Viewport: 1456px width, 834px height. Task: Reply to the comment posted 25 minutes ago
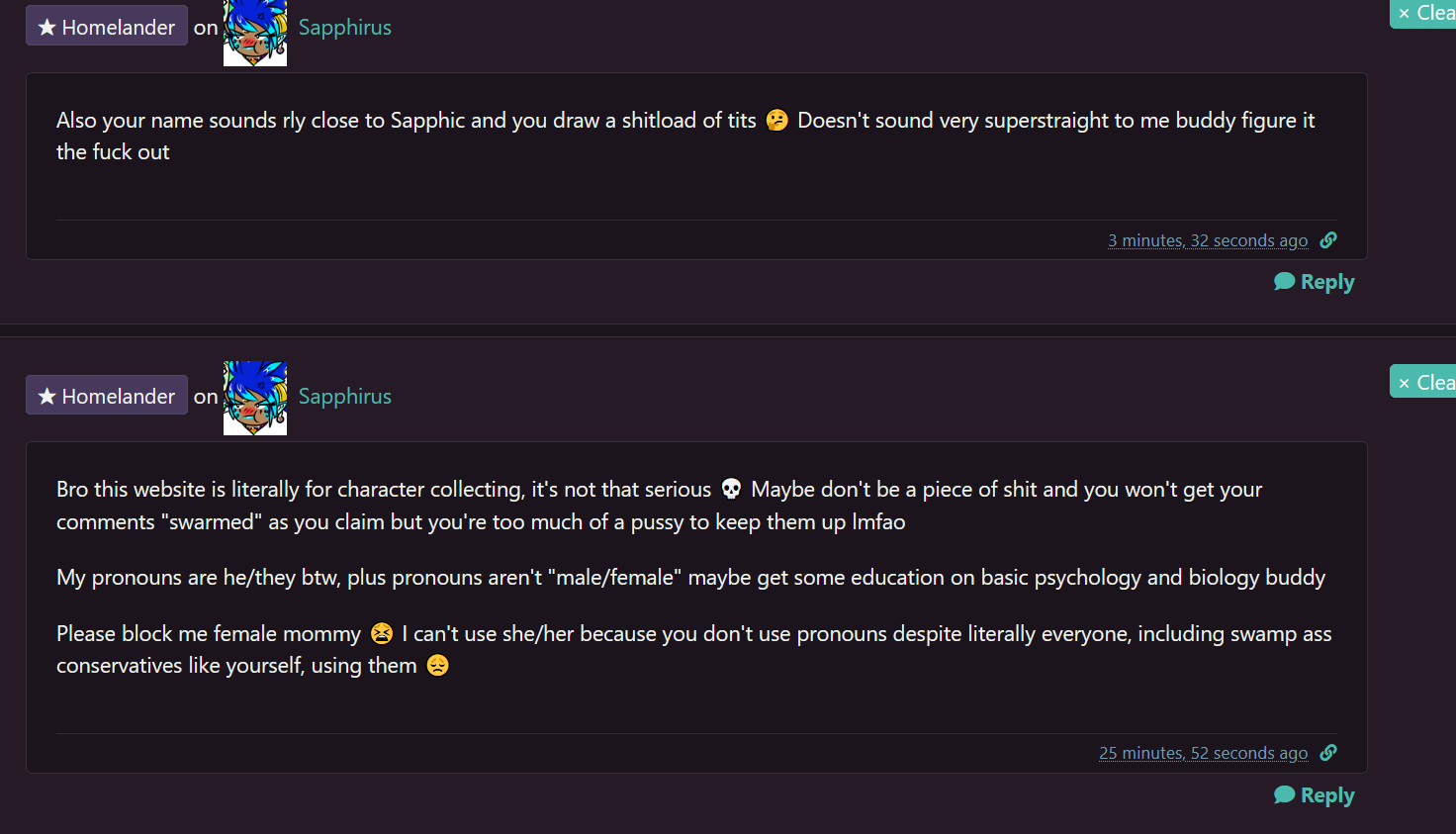(1315, 795)
